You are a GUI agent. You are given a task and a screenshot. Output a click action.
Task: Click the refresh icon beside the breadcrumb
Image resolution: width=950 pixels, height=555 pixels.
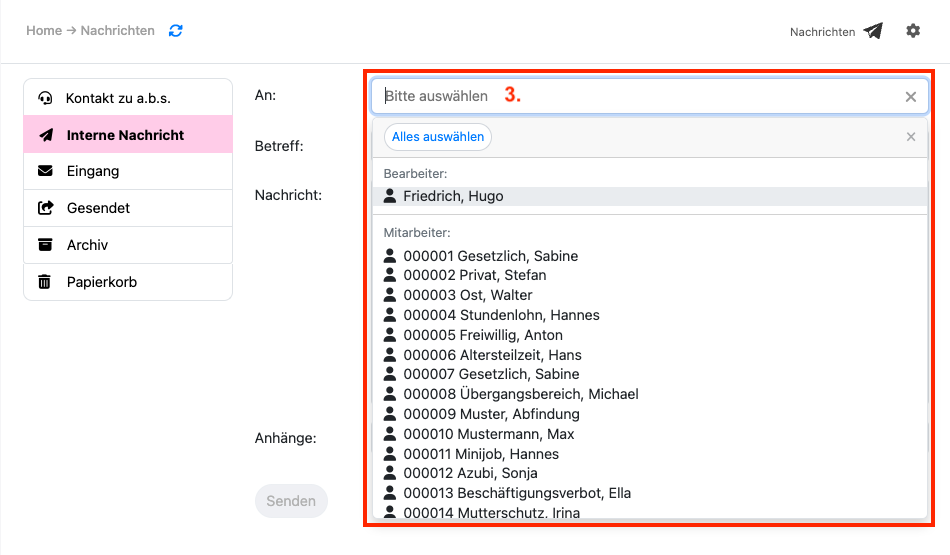pos(176,31)
